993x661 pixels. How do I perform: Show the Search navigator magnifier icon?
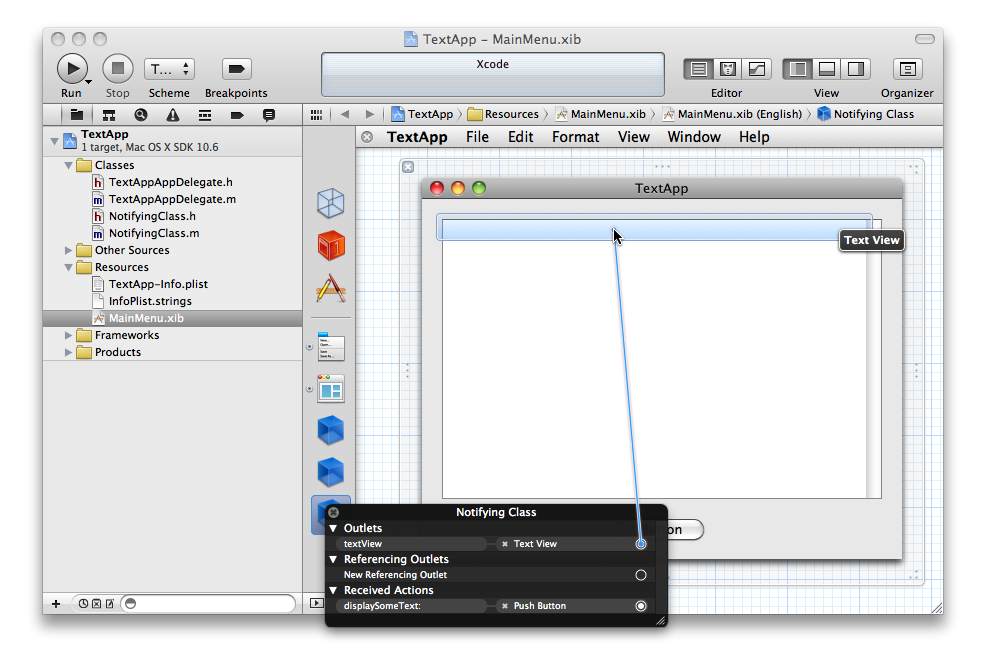tap(141, 115)
